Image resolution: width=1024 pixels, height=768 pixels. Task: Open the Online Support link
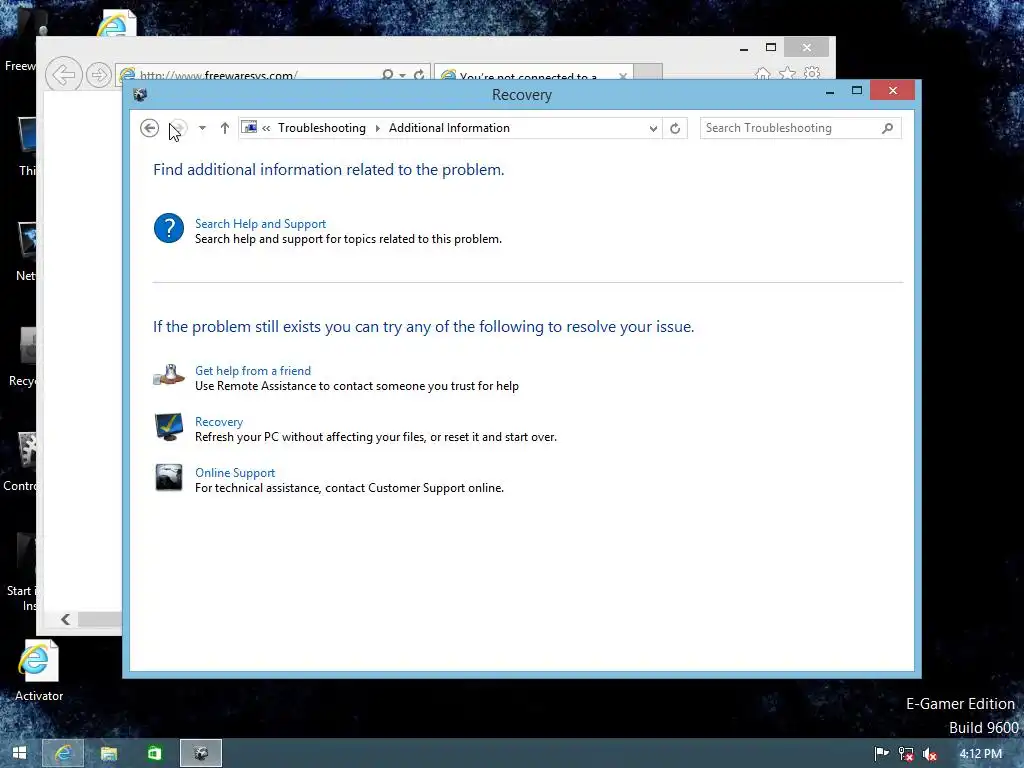[235, 472]
